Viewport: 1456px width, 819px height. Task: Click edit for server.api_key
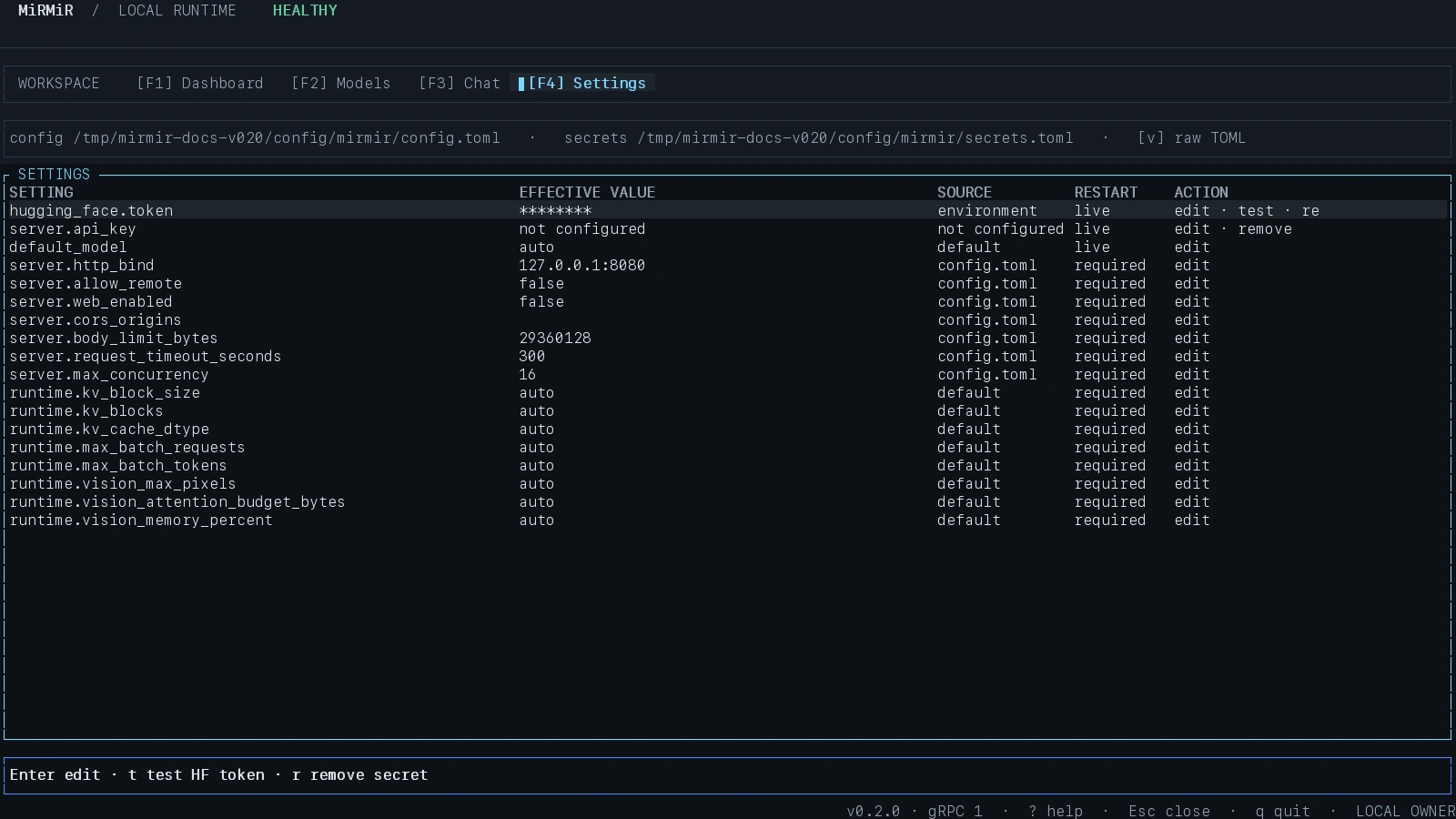point(1192,228)
